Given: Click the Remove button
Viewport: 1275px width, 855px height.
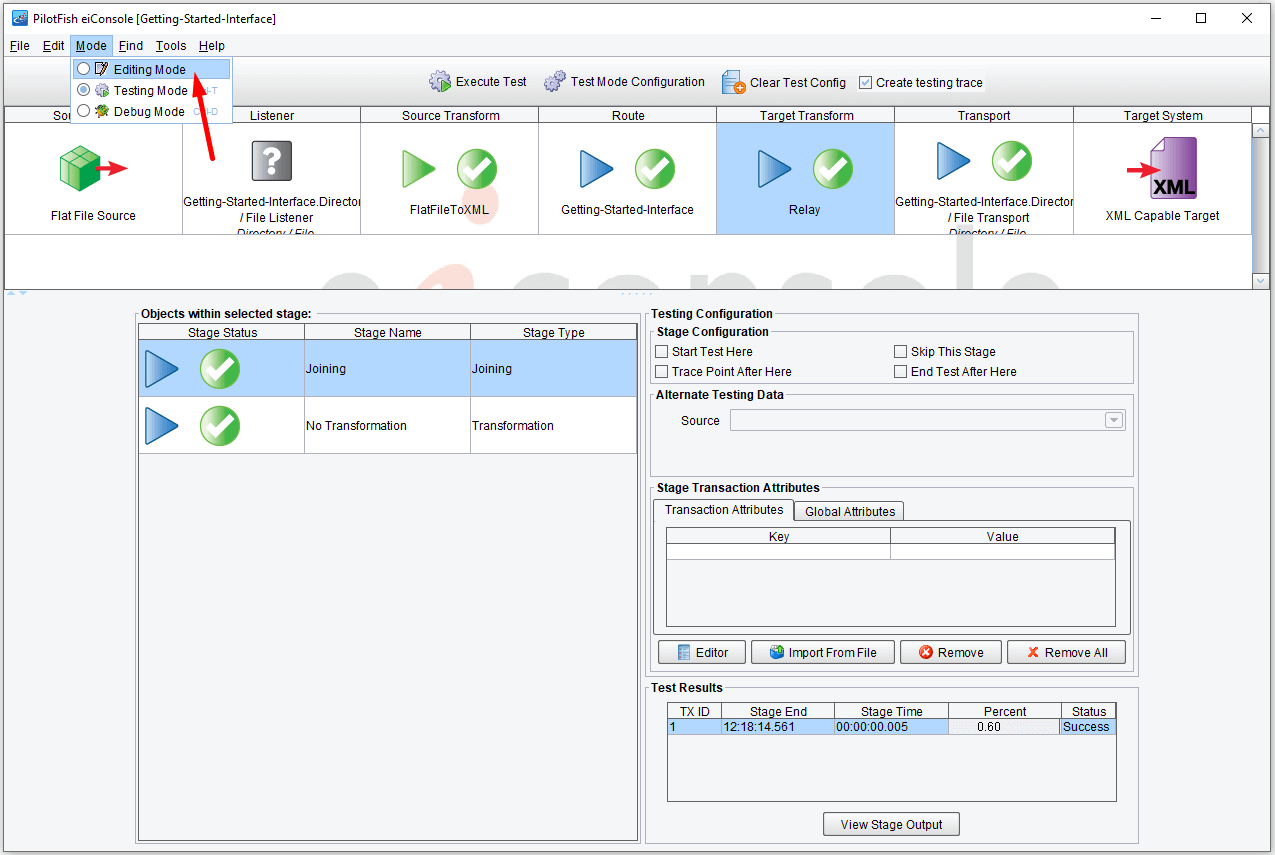Looking at the screenshot, I should (952, 653).
